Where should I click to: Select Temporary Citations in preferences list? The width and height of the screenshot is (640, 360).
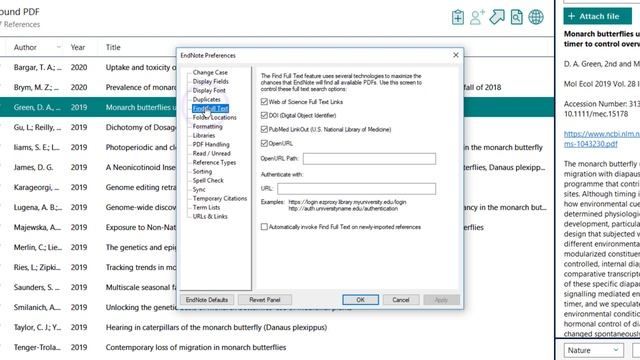220,198
